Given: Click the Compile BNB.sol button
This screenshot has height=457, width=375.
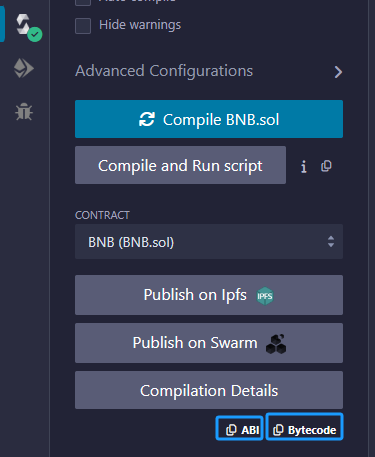Looking at the screenshot, I should click(209, 119).
